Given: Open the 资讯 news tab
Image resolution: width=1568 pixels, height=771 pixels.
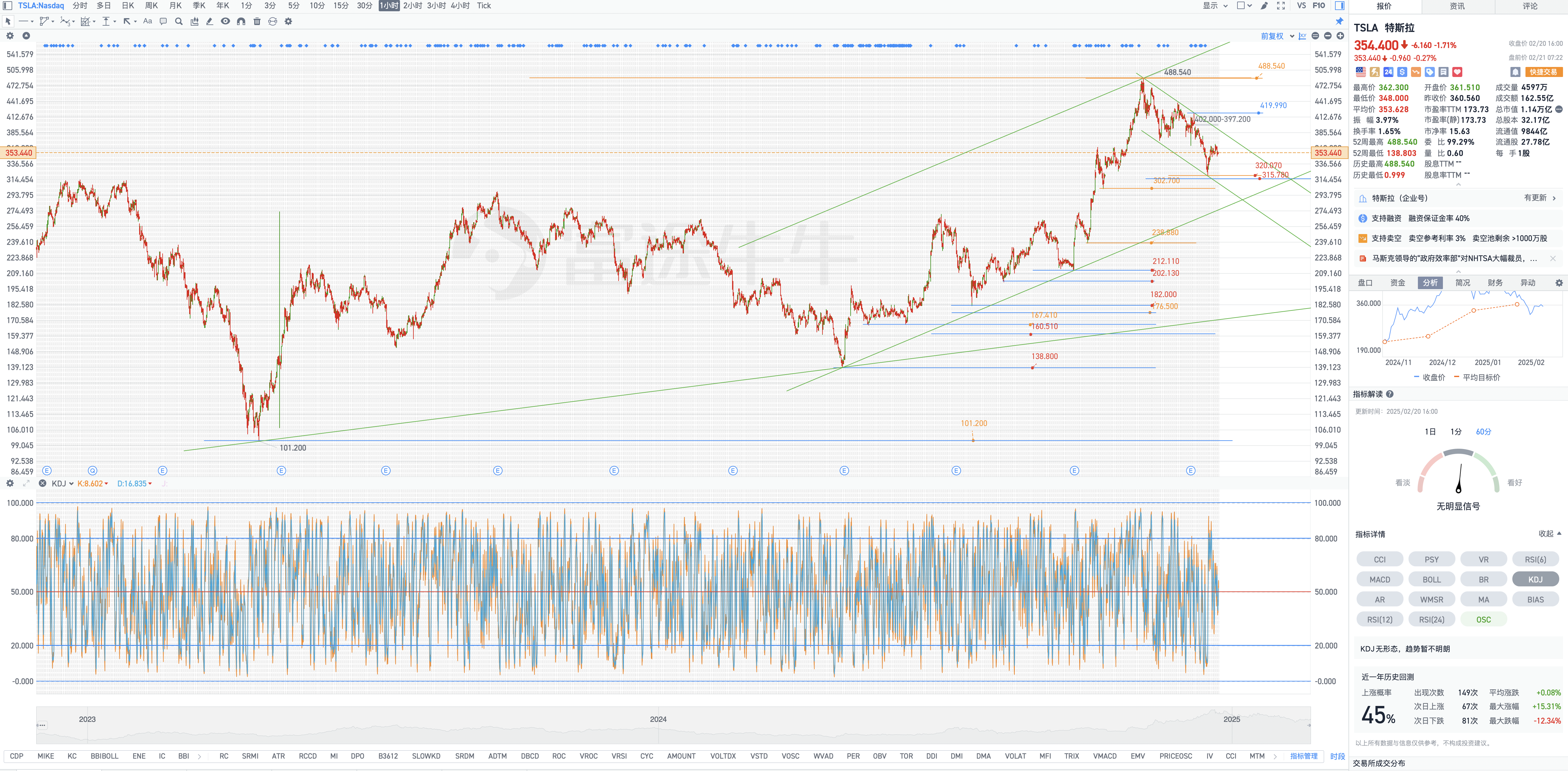Looking at the screenshot, I should (1457, 6).
